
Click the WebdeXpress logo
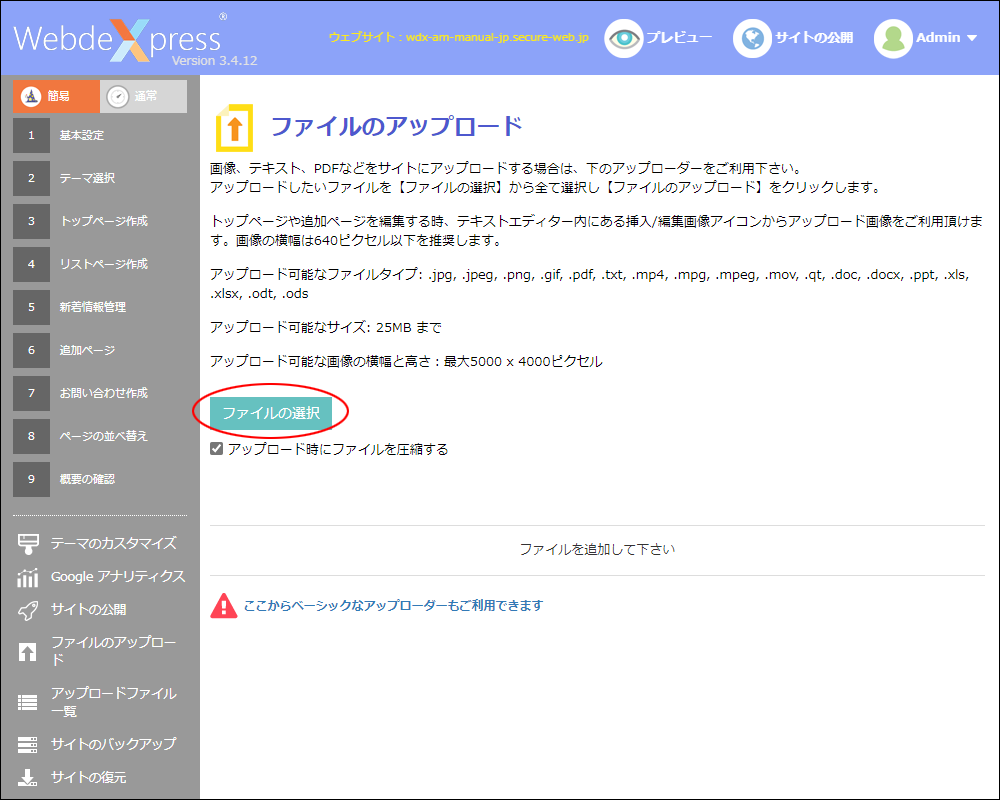(x=120, y=38)
